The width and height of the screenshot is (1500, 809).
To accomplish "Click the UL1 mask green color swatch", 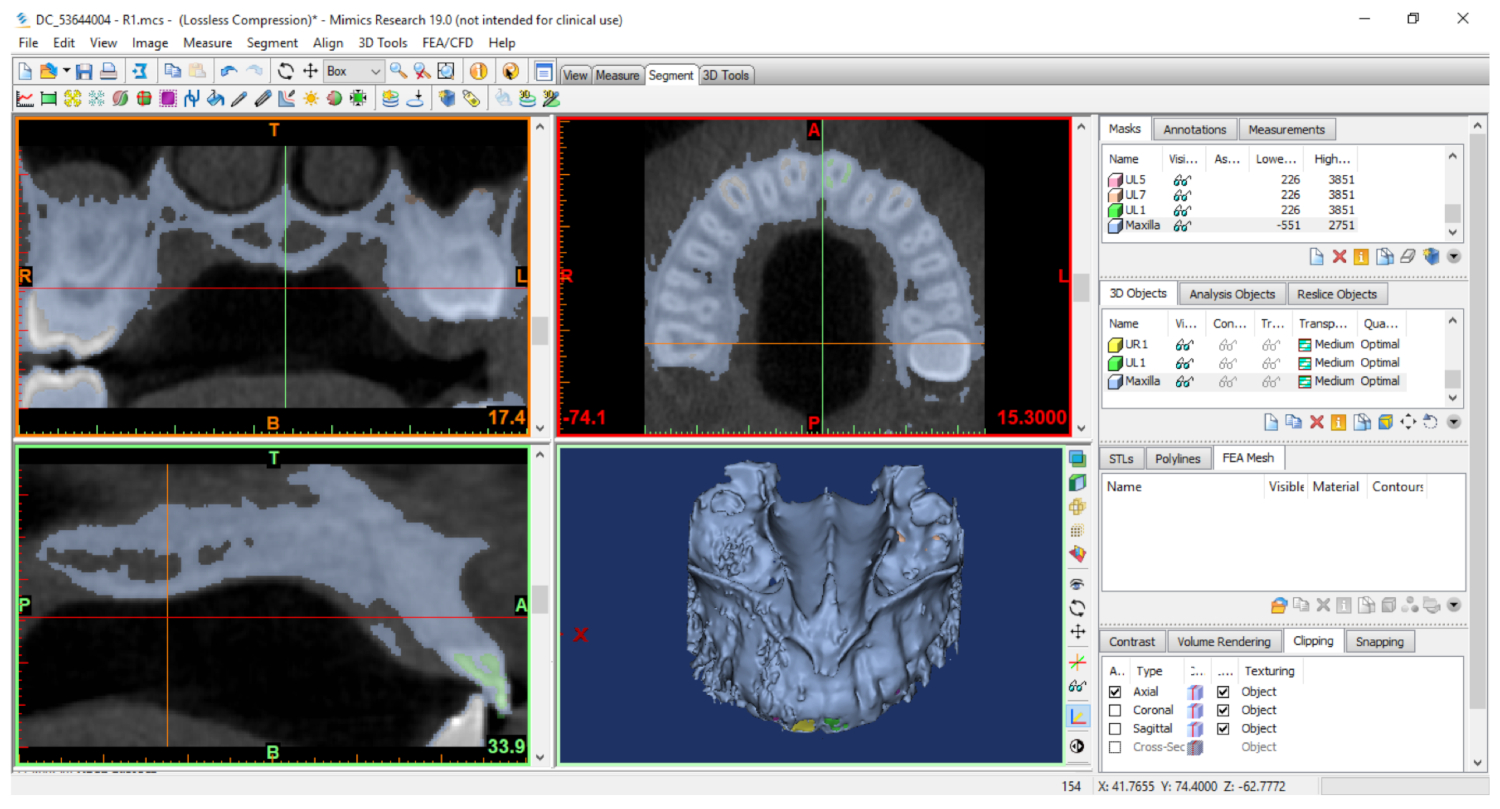I will click(1115, 211).
